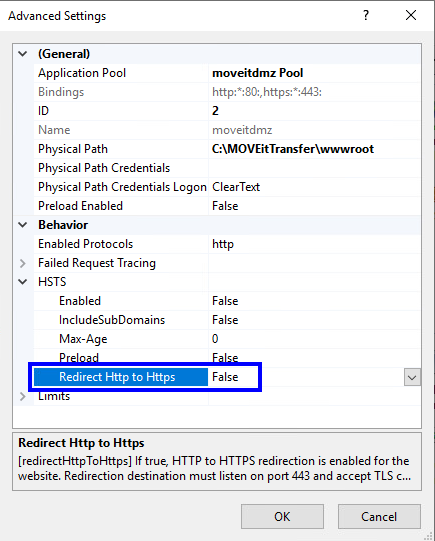Select the Redirect Http to Https label
This screenshot has height=541, width=435.
pos(117,377)
